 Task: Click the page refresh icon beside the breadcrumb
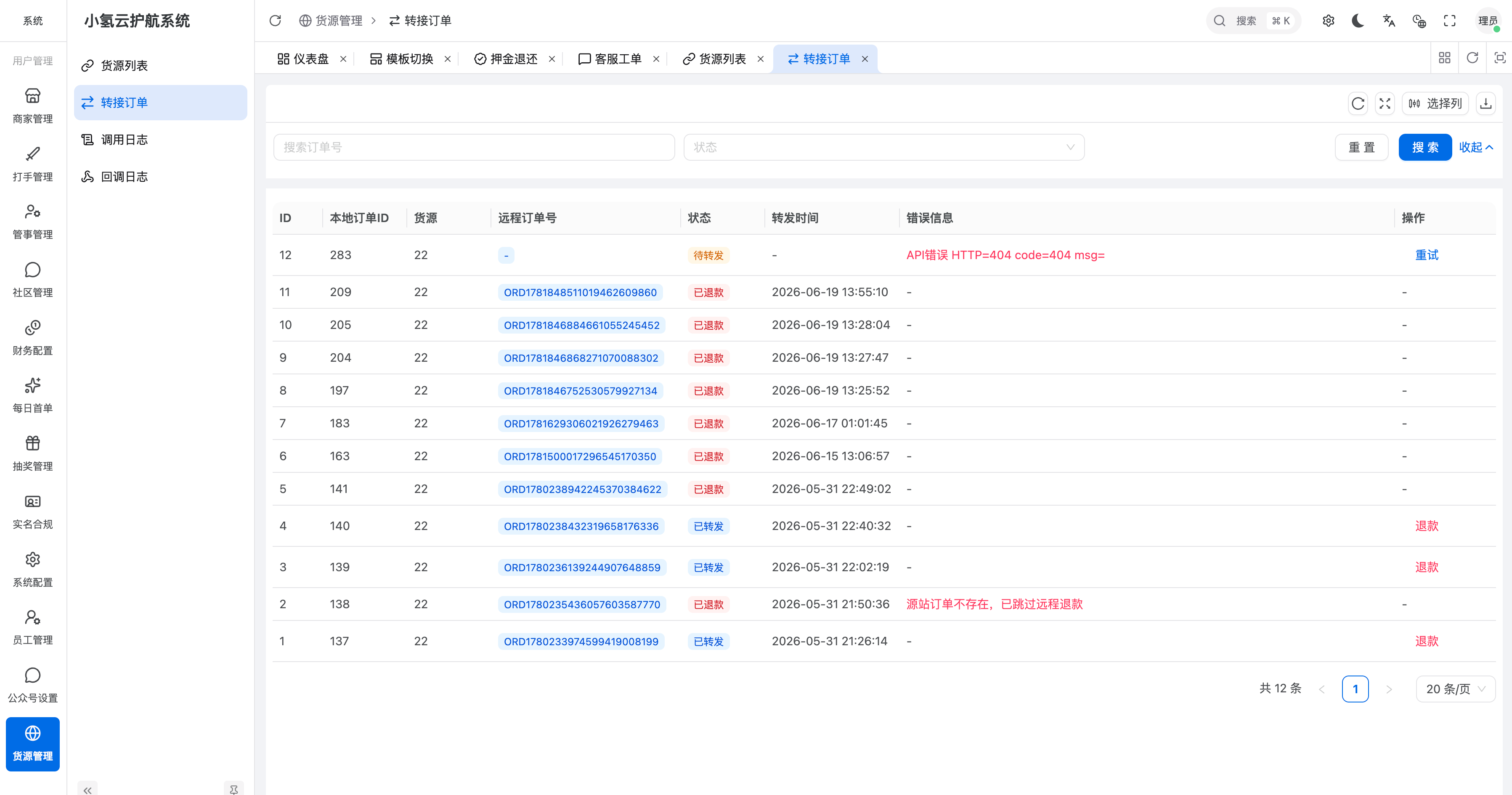click(275, 21)
